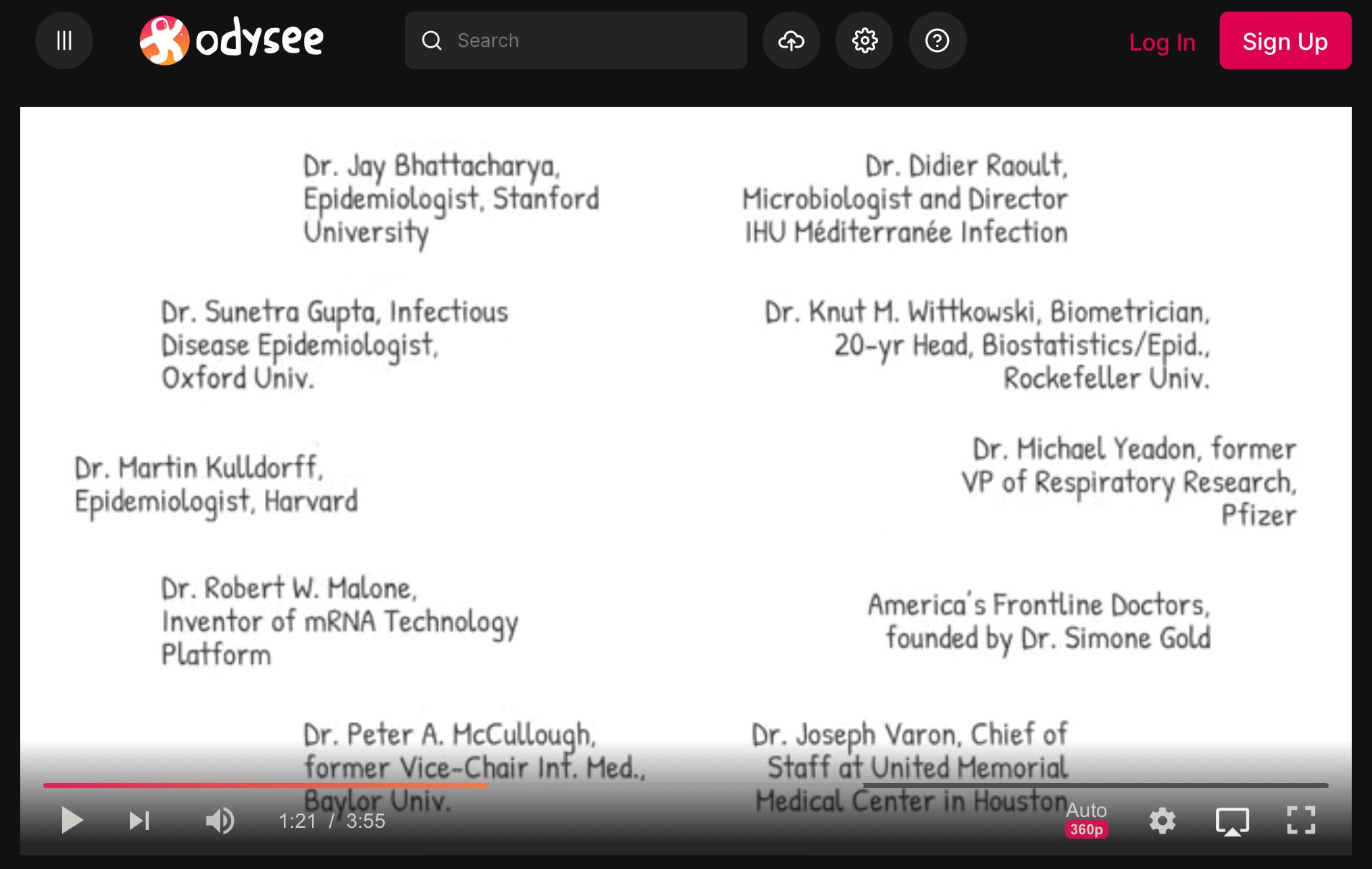1372x869 pixels.
Task: Open the help question mark icon
Action: click(x=937, y=40)
